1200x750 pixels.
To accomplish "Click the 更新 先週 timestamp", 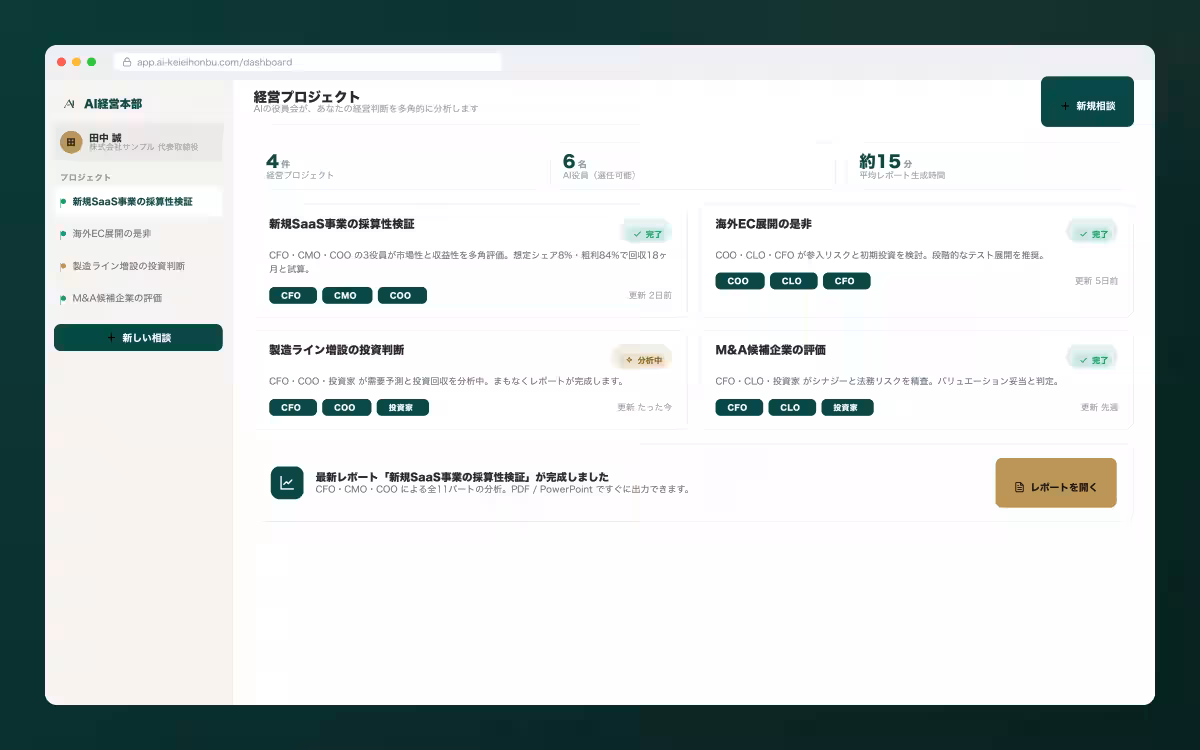I will (1099, 407).
